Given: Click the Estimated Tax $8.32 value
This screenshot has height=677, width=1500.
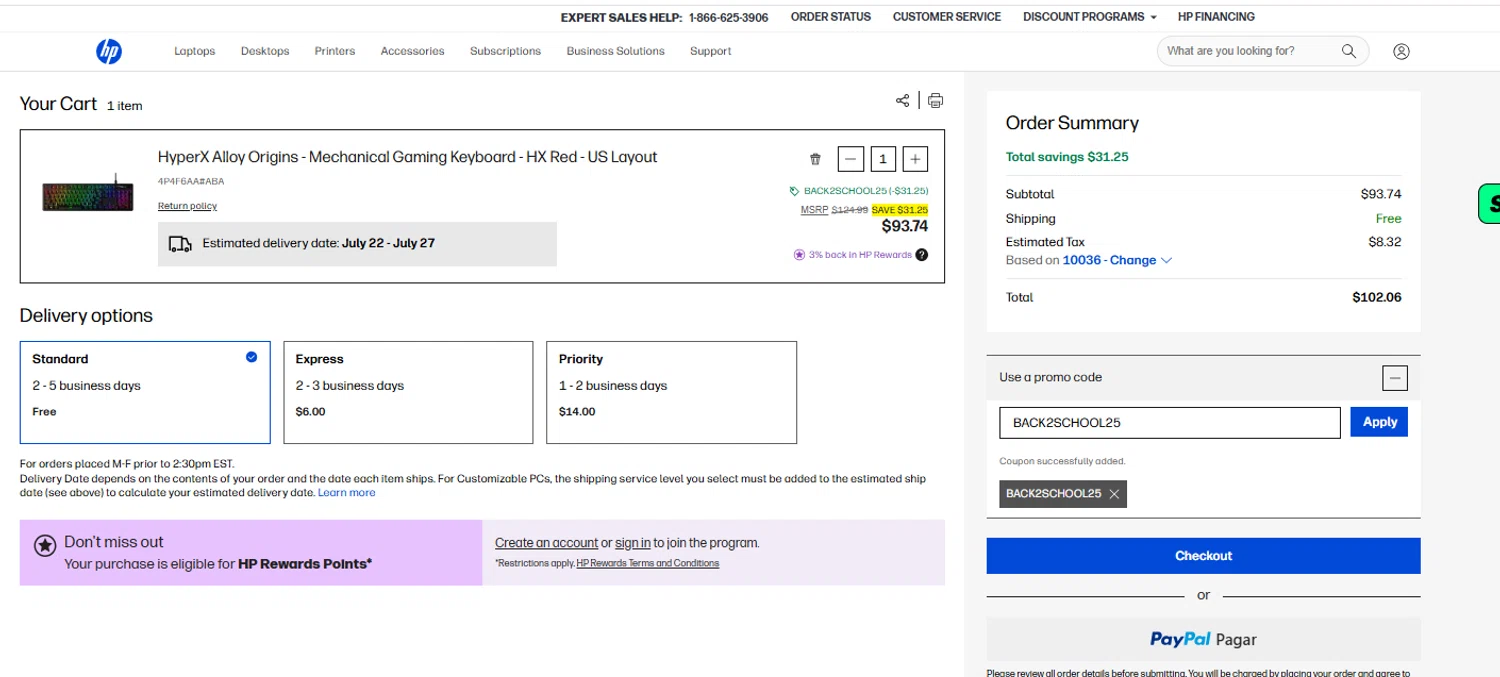Looking at the screenshot, I should 1385,242.
